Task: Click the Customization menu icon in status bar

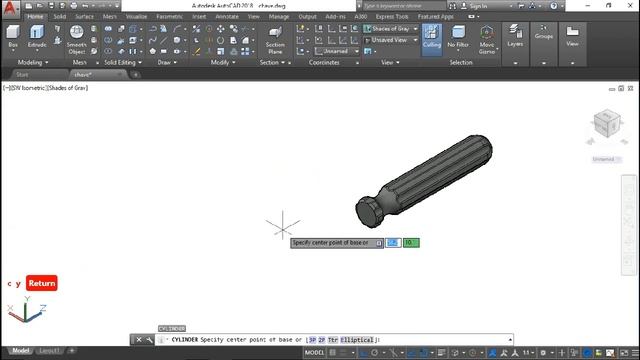Action: (635, 353)
